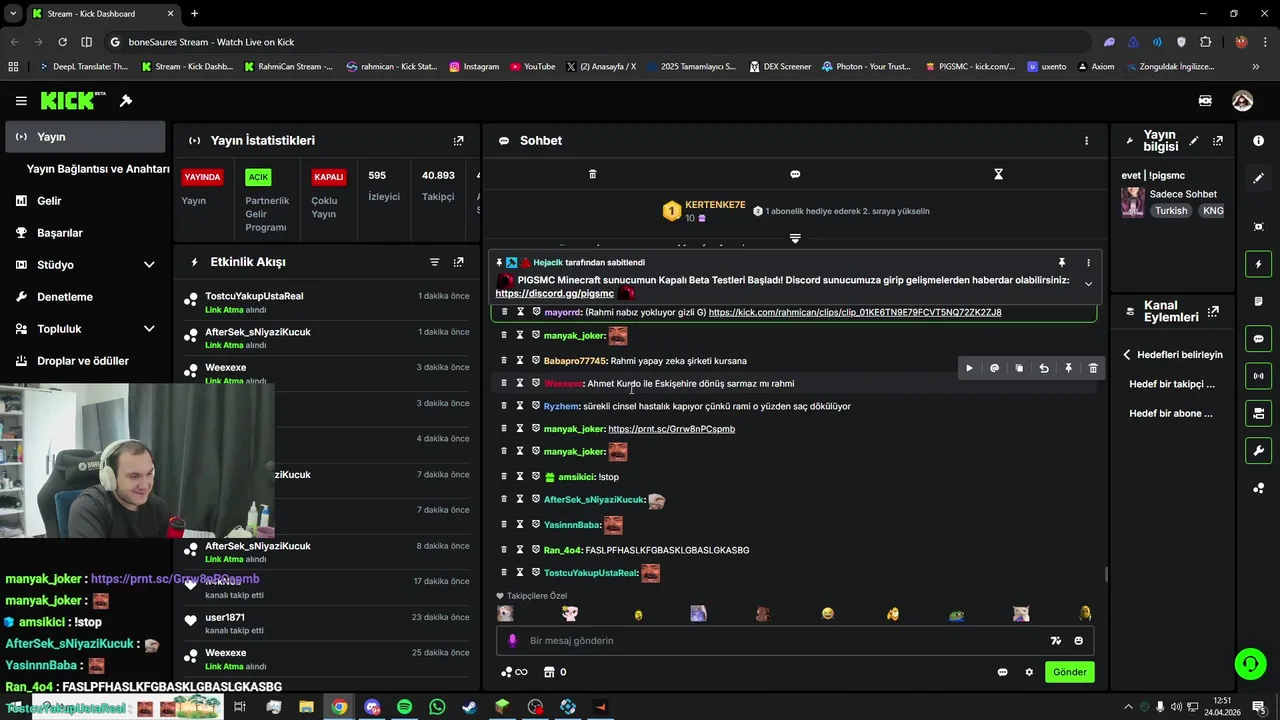1280x720 pixels.
Task: Select Hedef bir takipçi goal
Action: 1172,384
